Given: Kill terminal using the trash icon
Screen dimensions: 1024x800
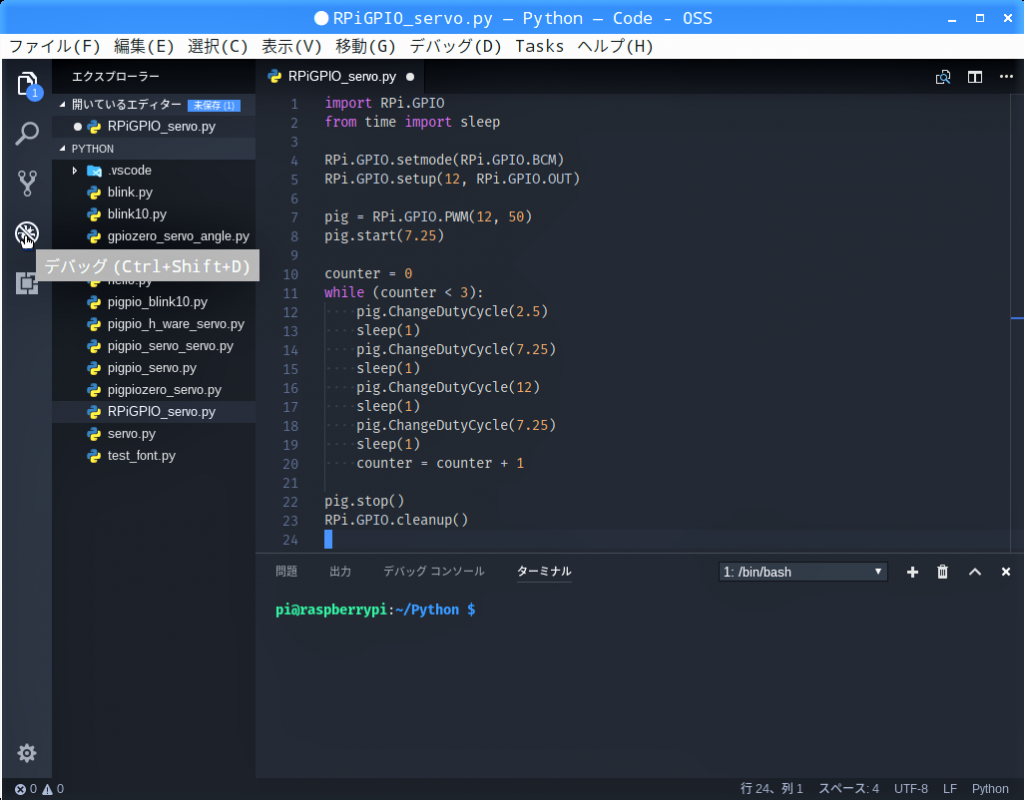Looking at the screenshot, I should pos(942,572).
